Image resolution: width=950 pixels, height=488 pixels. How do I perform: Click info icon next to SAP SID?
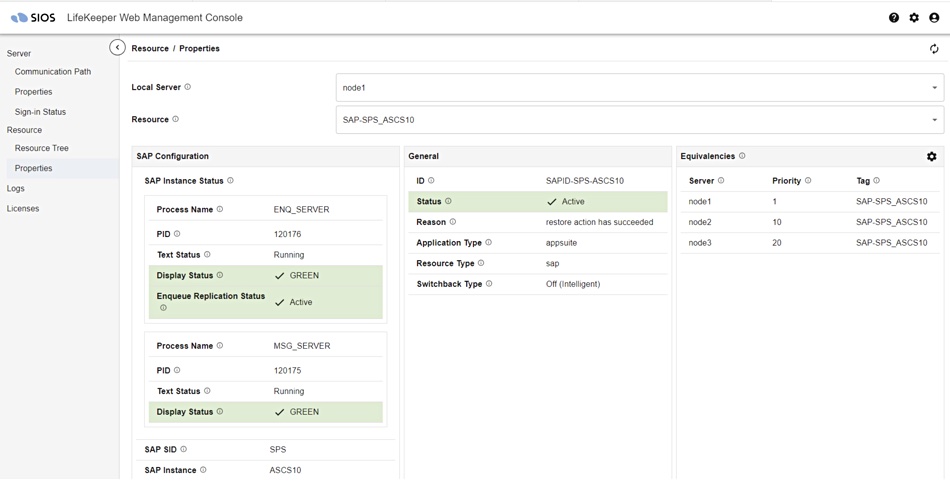coord(183,449)
